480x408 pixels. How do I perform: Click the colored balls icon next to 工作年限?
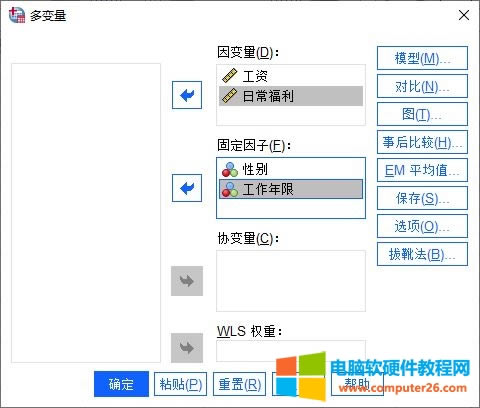coord(230,189)
